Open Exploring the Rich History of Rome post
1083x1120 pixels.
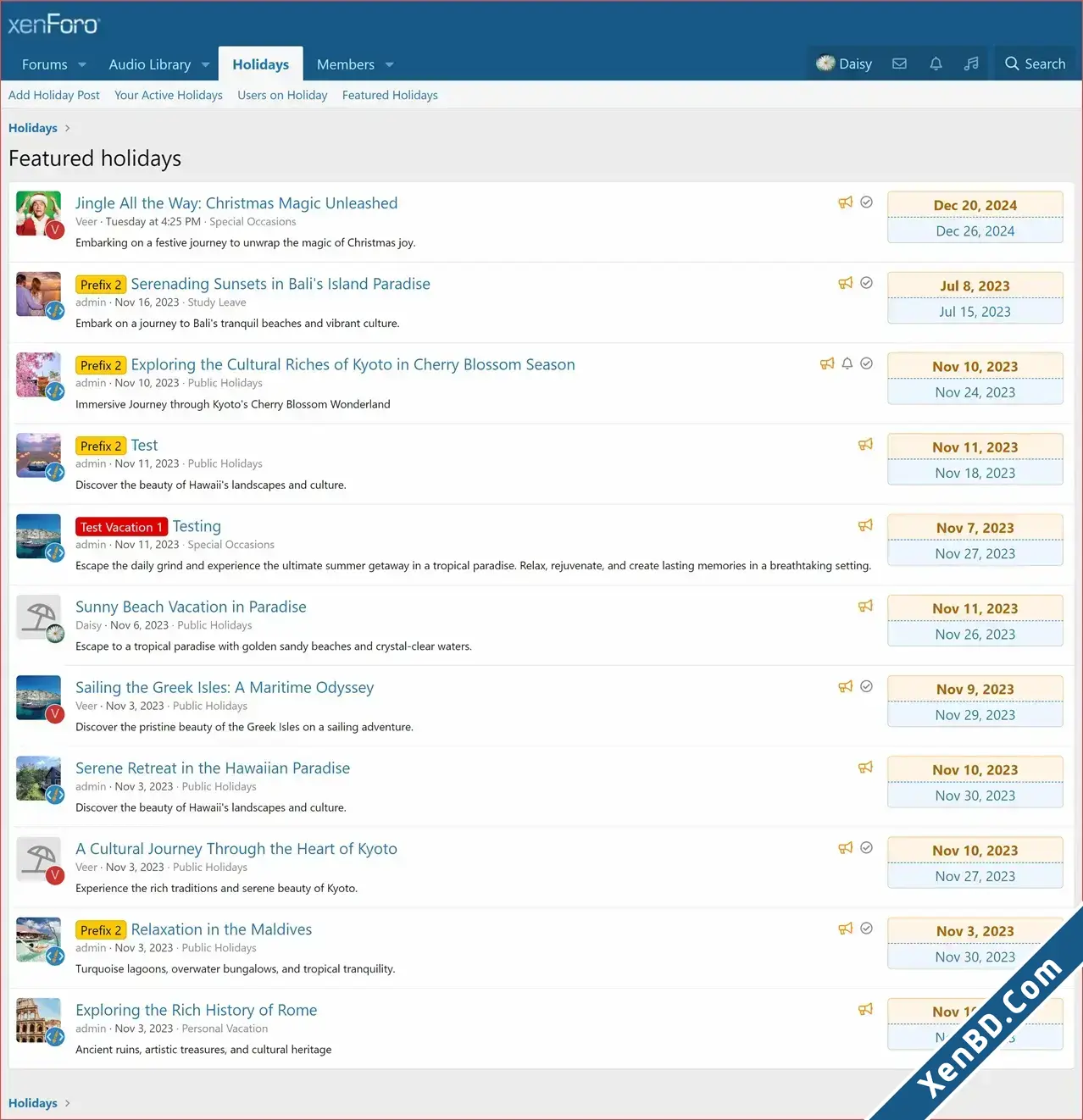[197, 1010]
